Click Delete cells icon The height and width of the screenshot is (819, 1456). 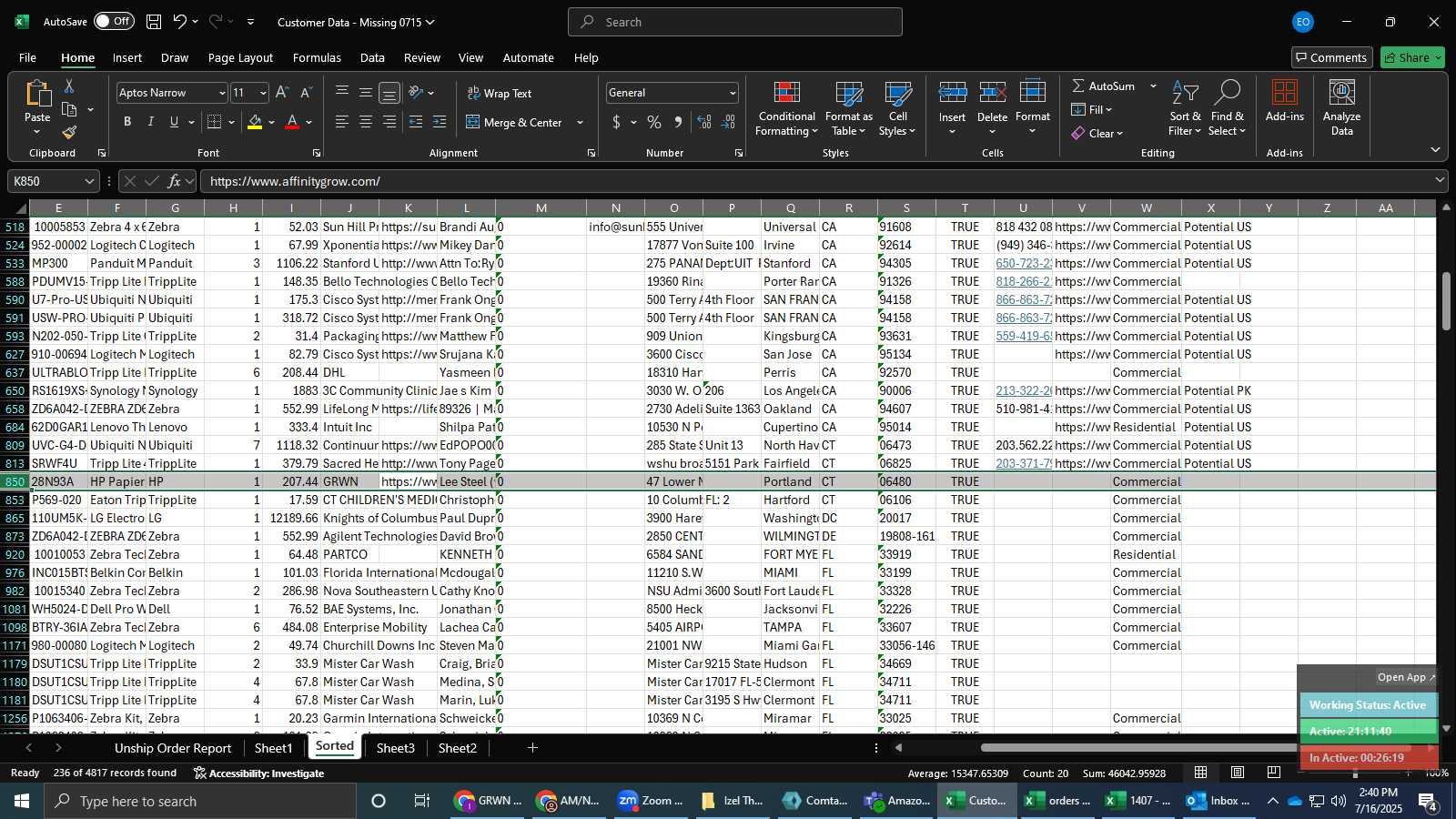tap(992, 93)
